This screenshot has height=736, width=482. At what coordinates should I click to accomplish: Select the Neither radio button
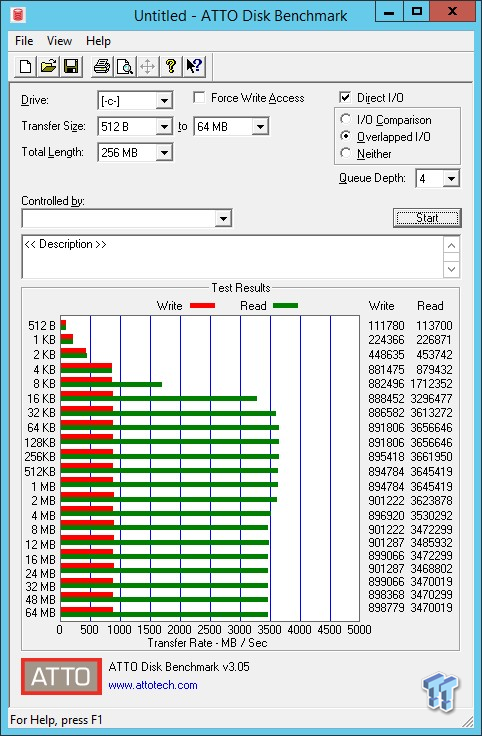tap(345, 153)
